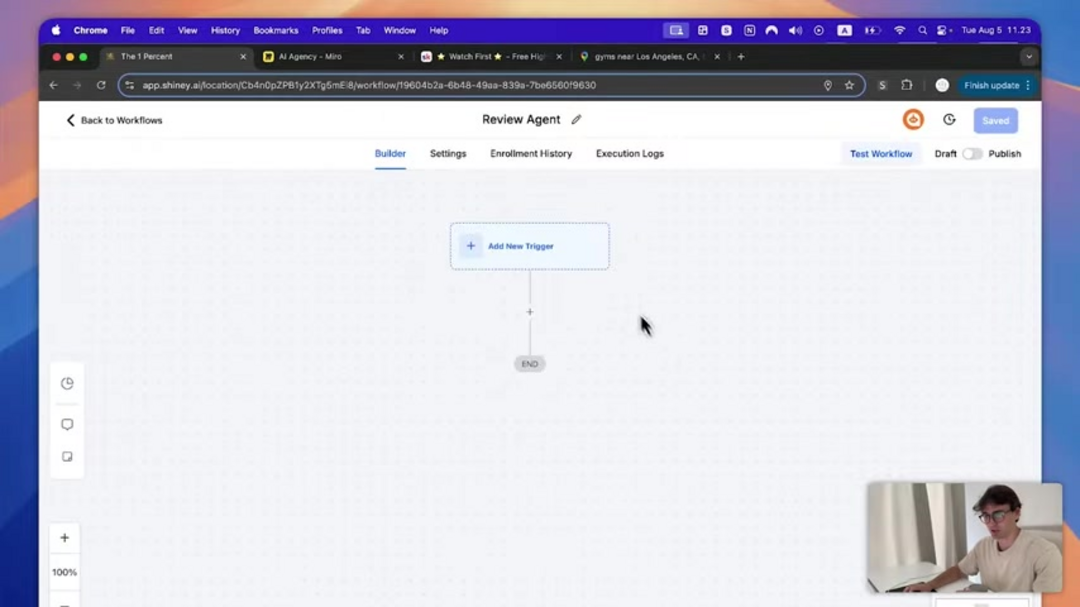Image resolution: width=1080 pixels, height=607 pixels.
Task: Switch to the Settings tab
Action: click(448, 154)
